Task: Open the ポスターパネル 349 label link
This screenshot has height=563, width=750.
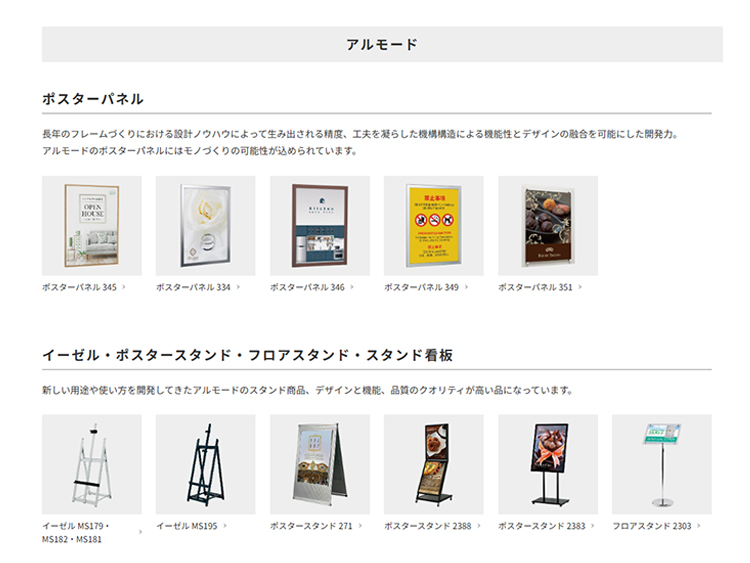Action: click(x=421, y=288)
